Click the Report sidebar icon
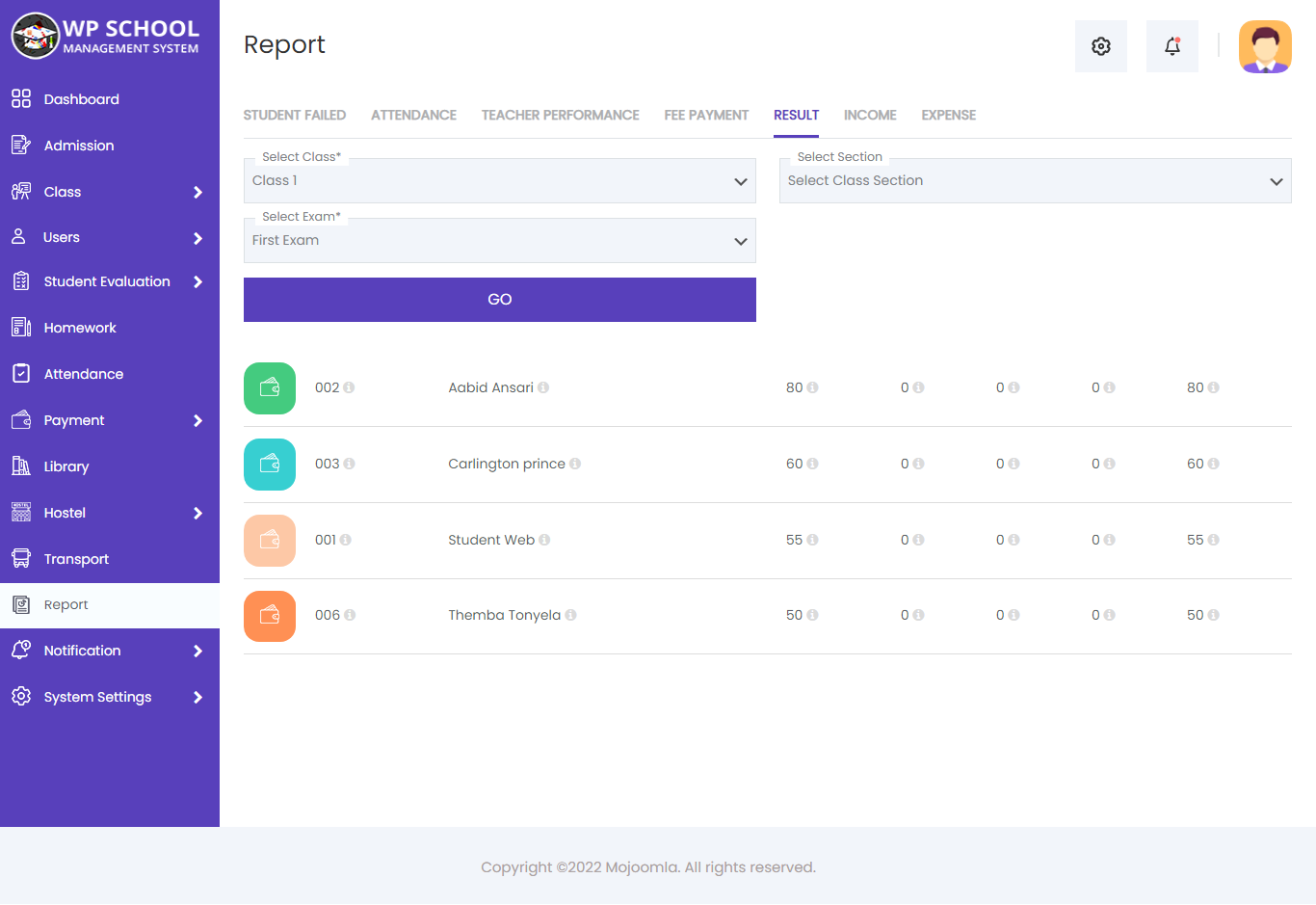Image resolution: width=1316 pixels, height=905 pixels. tap(21, 604)
